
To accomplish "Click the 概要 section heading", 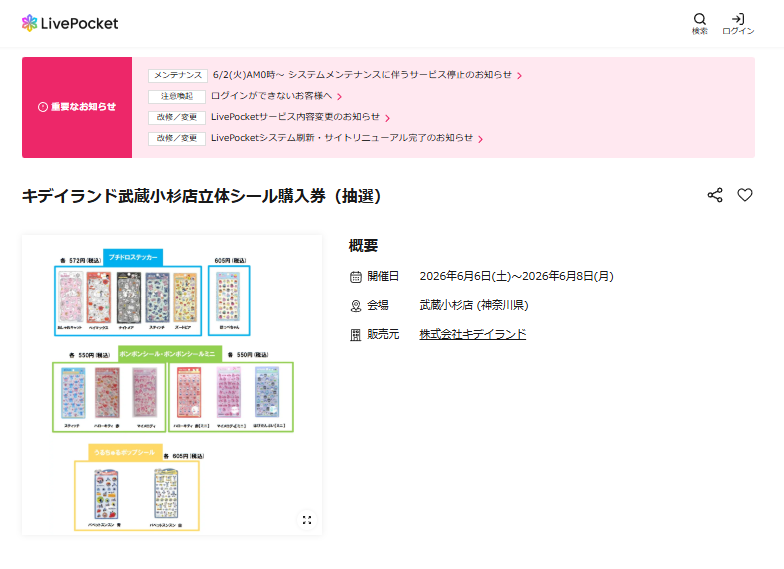I will click(x=364, y=246).
